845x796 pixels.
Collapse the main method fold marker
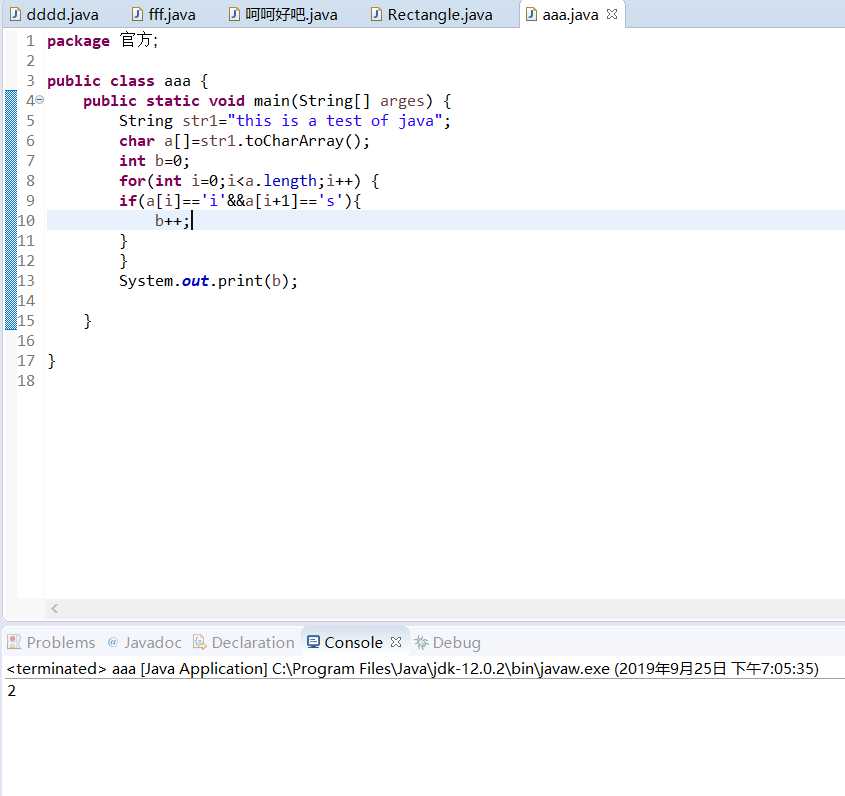click(40, 100)
